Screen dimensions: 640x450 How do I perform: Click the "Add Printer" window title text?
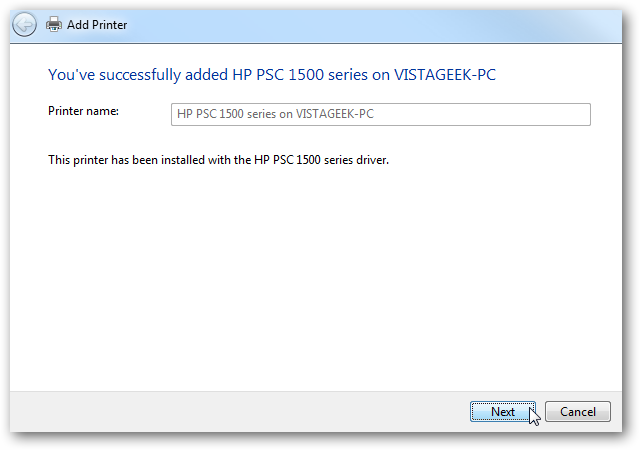[x=97, y=25]
